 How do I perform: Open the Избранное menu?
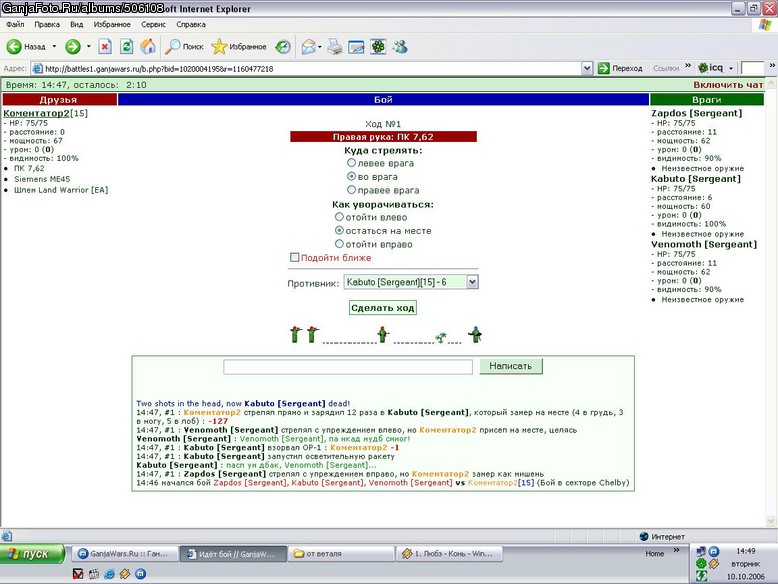click(112, 24)
